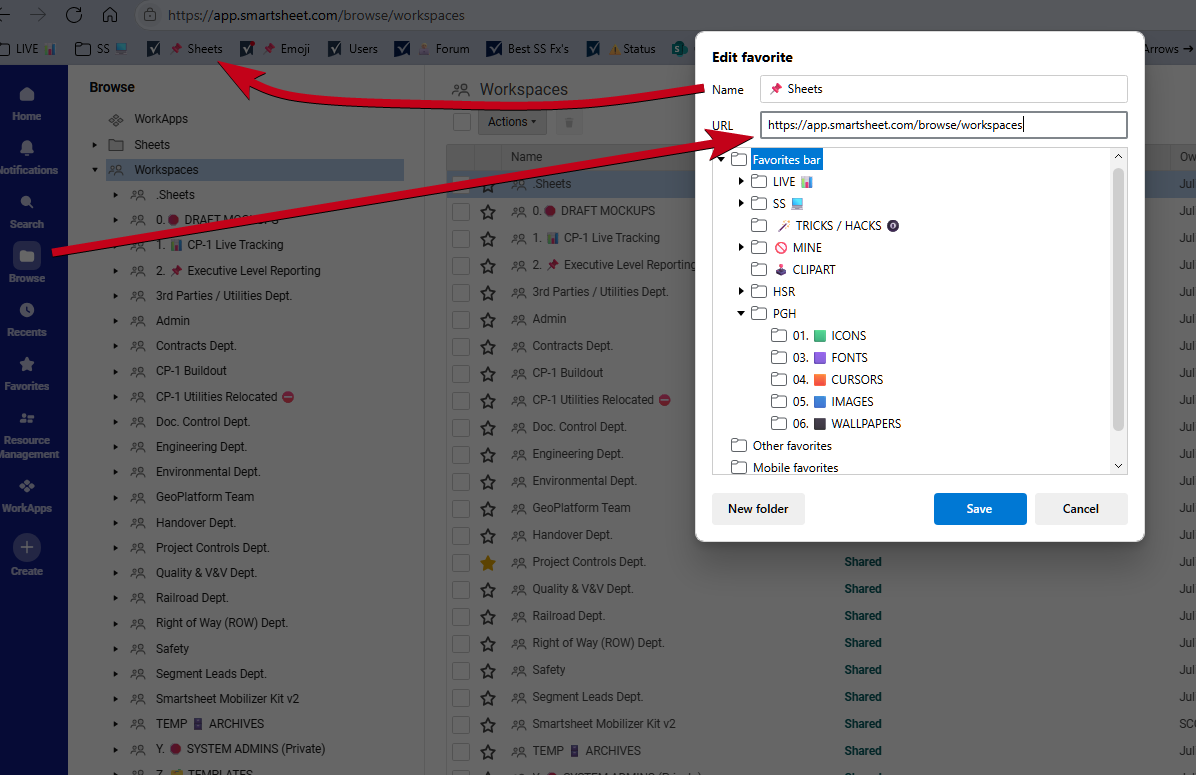Expand the HSR folder in favorites tree

741,291
